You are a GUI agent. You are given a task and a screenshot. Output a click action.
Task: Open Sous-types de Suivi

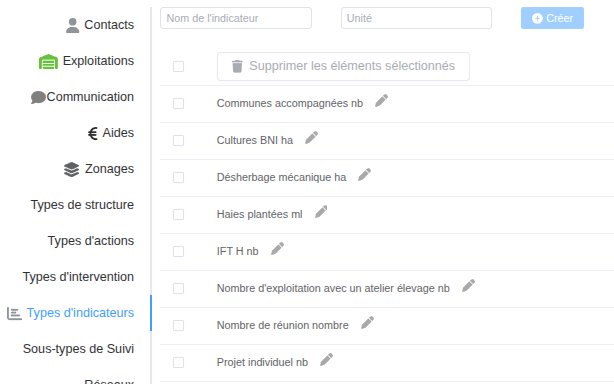pos(78,349)
